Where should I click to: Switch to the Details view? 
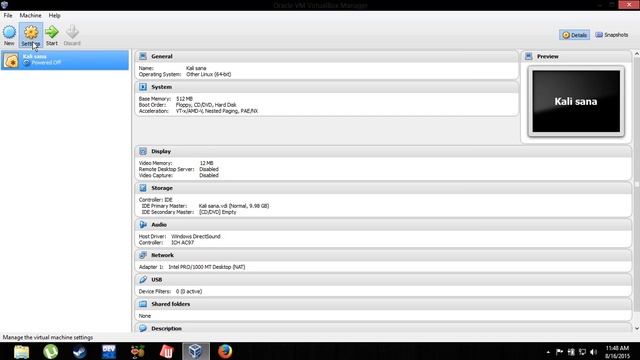(574, 35)
